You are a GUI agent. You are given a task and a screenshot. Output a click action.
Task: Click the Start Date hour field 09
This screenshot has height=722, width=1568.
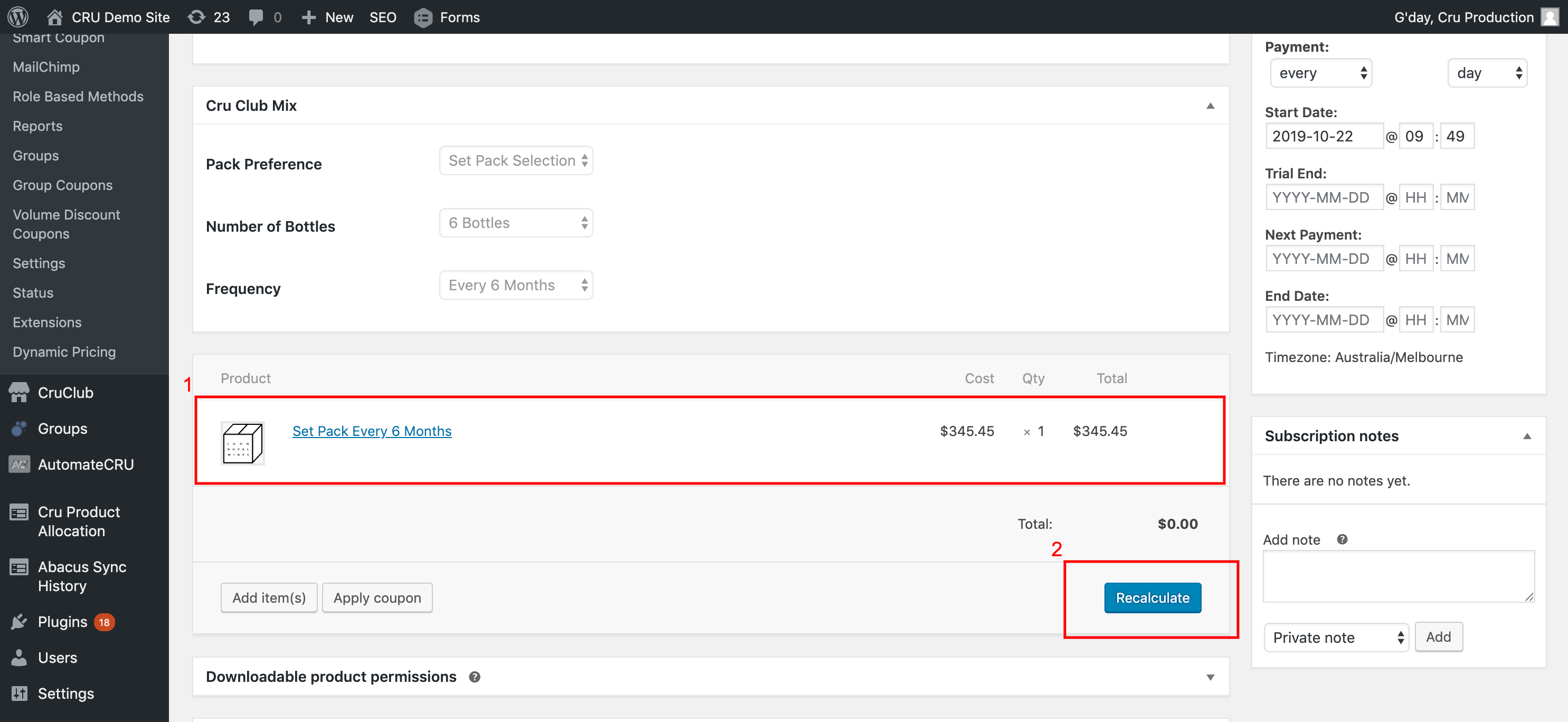(1416, 136)
